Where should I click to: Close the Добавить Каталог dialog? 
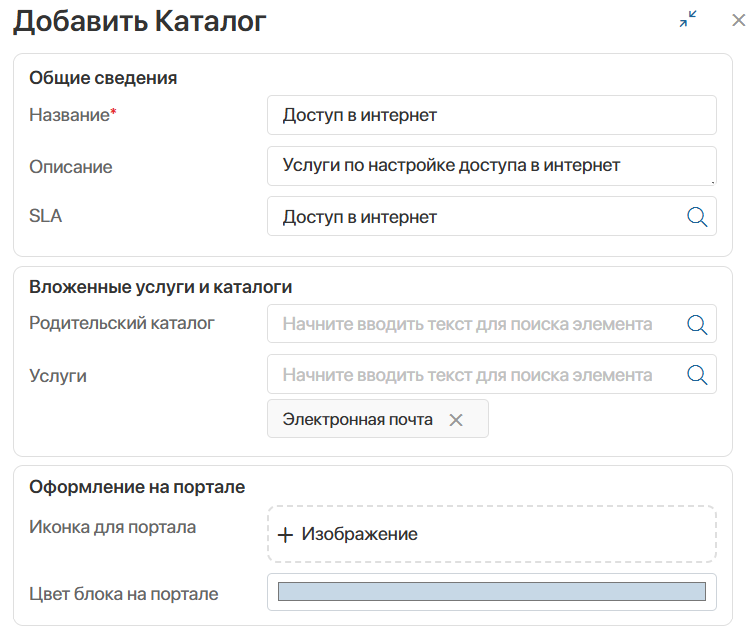click(x=739, y=20)
